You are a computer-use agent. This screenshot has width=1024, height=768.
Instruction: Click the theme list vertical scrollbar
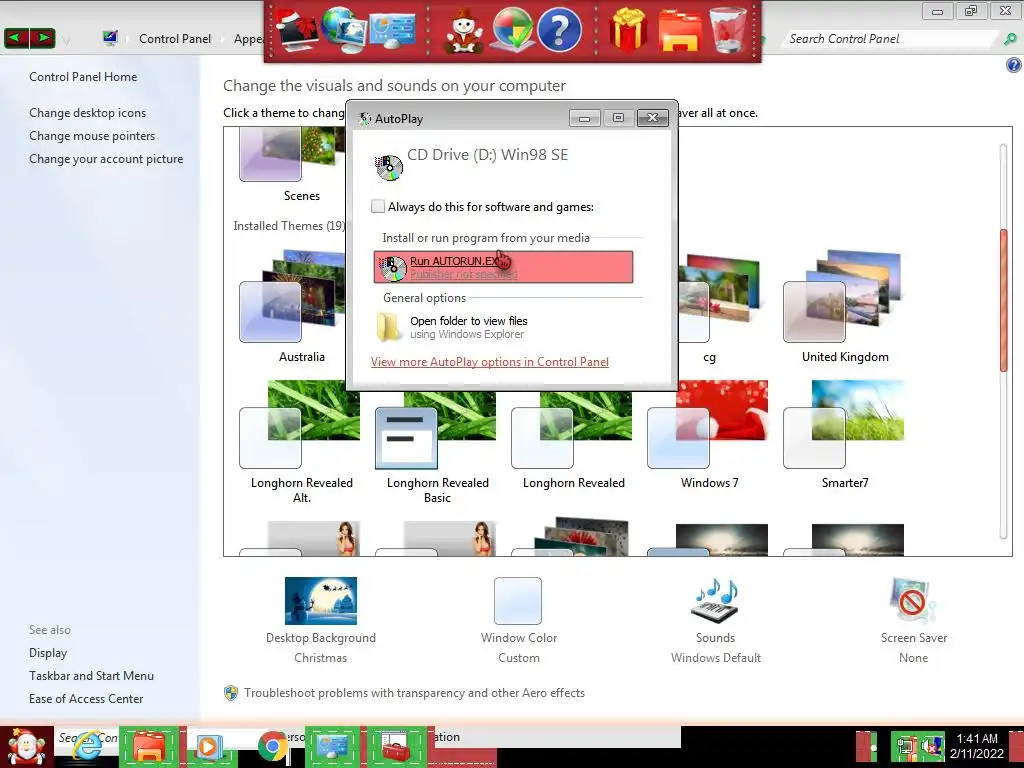point(1004,300)
